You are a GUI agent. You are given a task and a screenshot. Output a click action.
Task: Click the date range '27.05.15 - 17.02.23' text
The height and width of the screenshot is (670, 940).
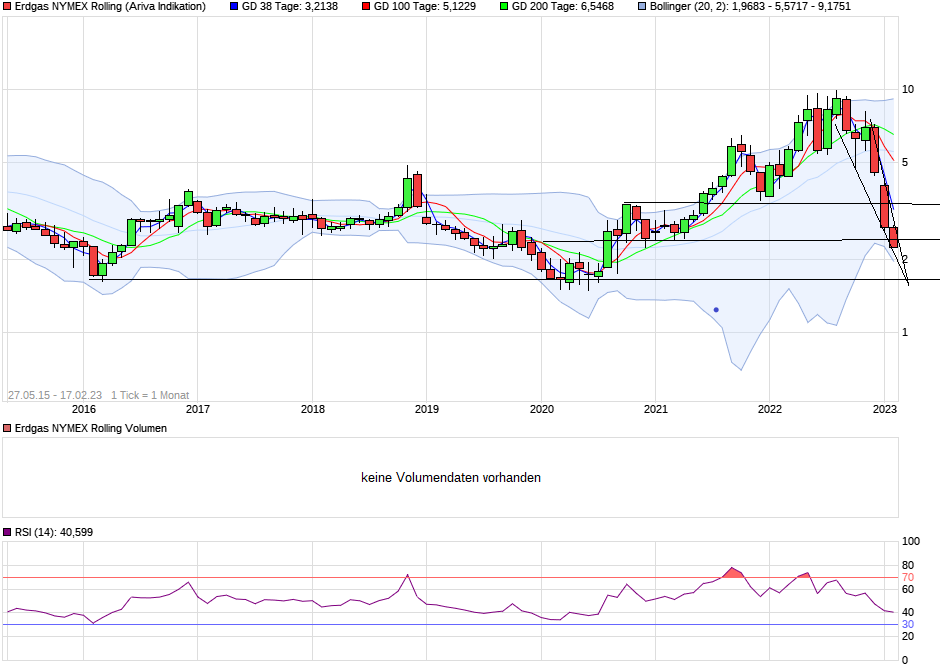pyautogui.click(x=55, y=396)
